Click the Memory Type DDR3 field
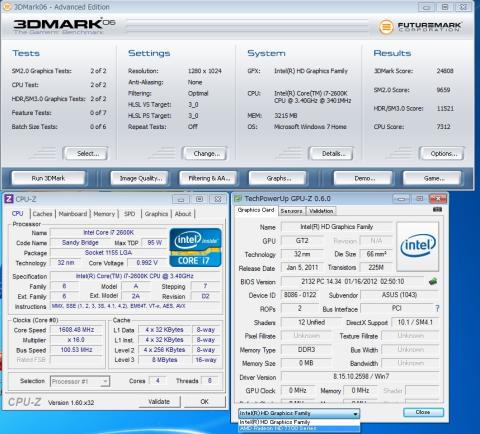The height and width of the screenshot is (434, 480). [306, 349]
